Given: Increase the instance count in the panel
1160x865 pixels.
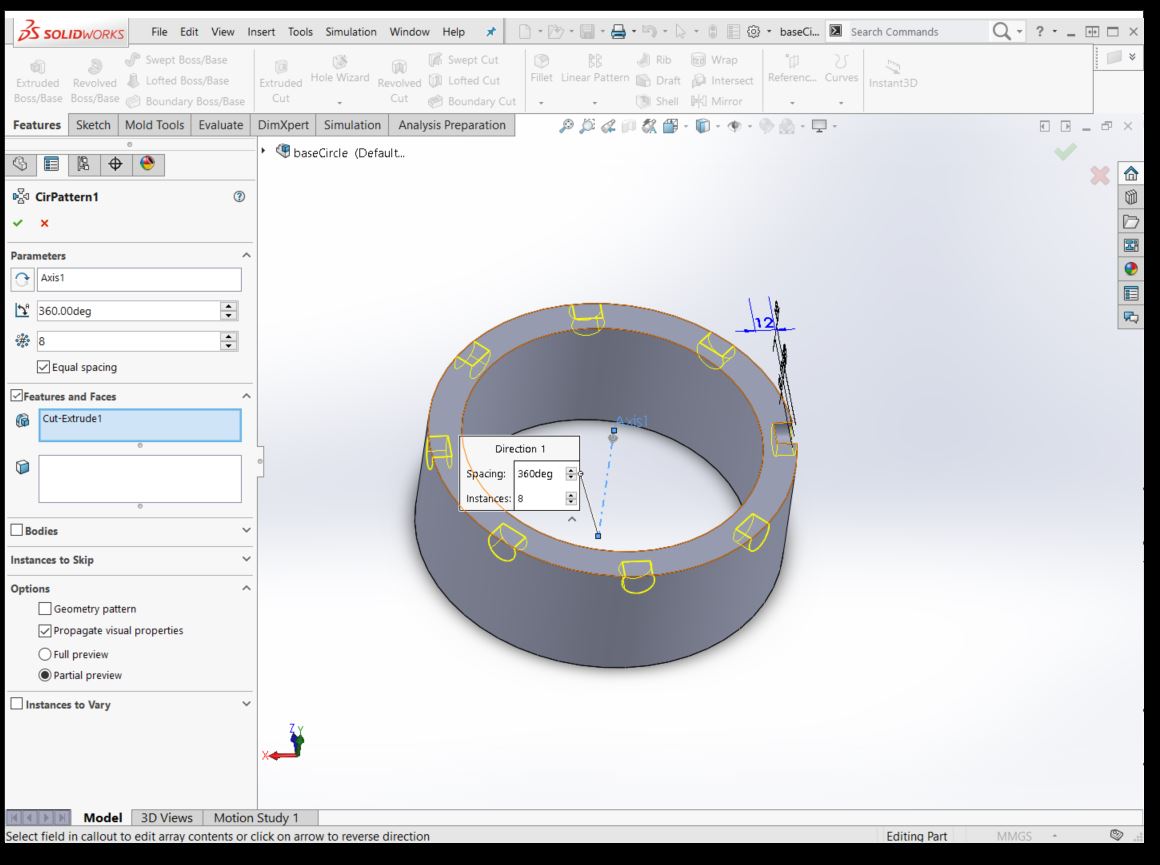Looking at the screenshot, I should point(229,337).
